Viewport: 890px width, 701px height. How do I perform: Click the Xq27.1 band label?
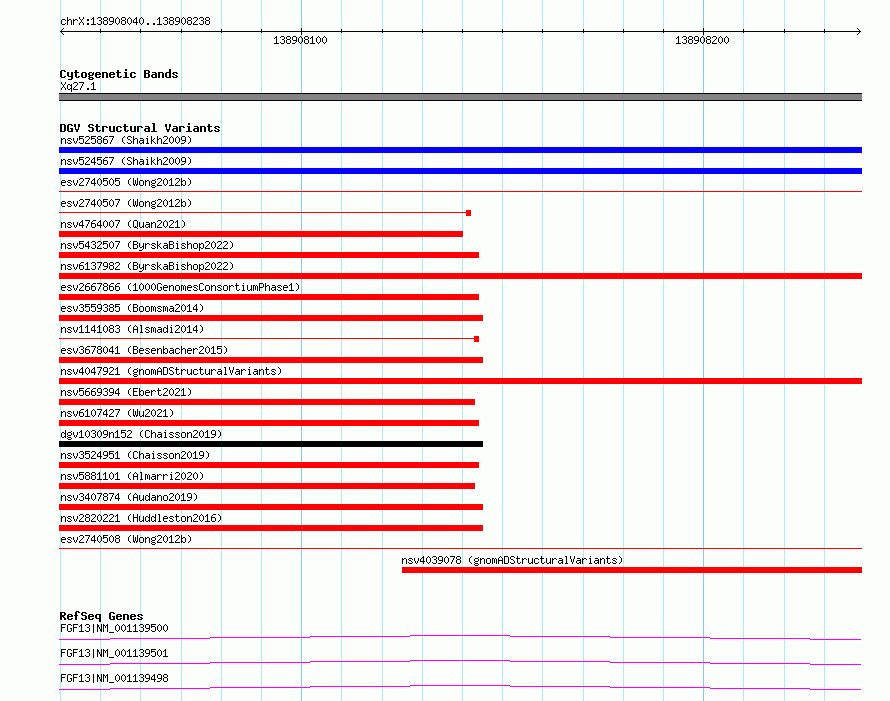tap(78, 86)
